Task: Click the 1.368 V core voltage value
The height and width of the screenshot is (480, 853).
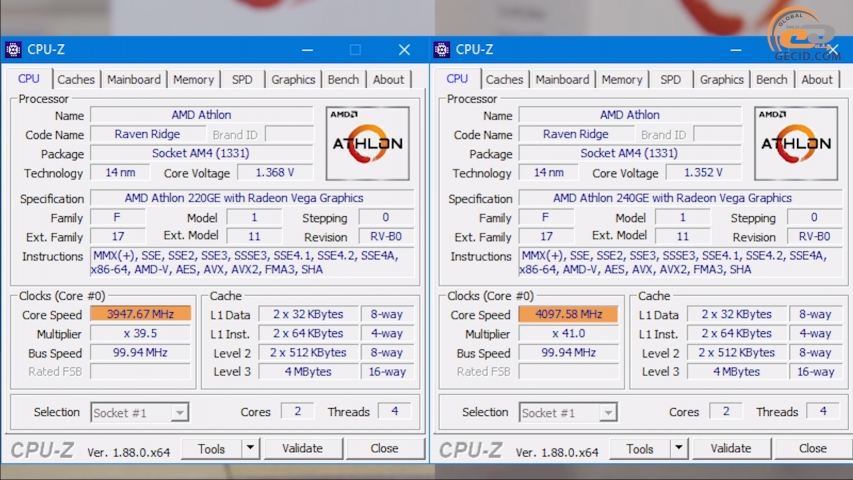Action: (x=275, y=173)
